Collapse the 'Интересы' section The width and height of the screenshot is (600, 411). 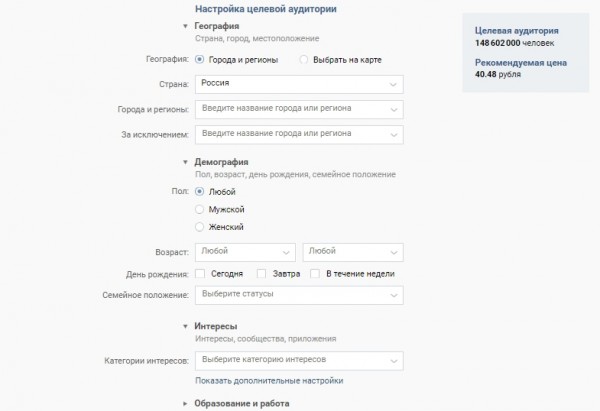coord(185,326)
